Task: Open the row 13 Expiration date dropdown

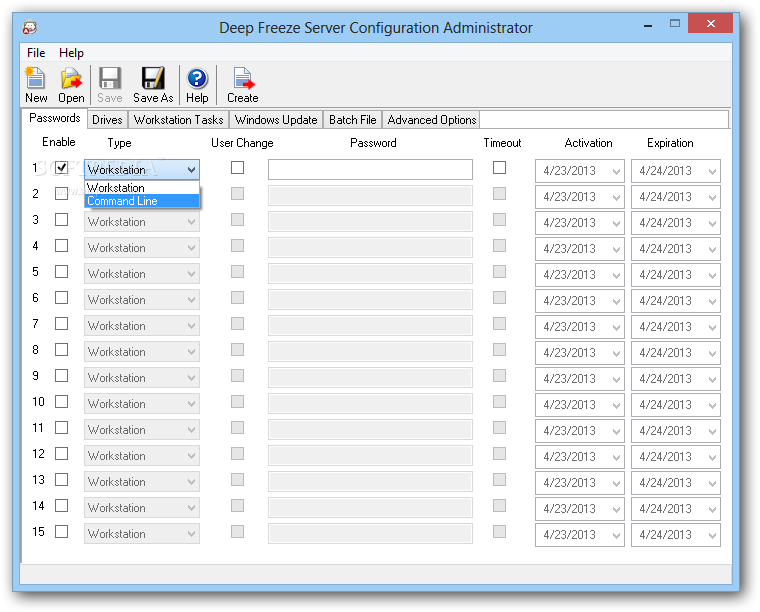Action: pyautogui.click(x=712, y=483)
